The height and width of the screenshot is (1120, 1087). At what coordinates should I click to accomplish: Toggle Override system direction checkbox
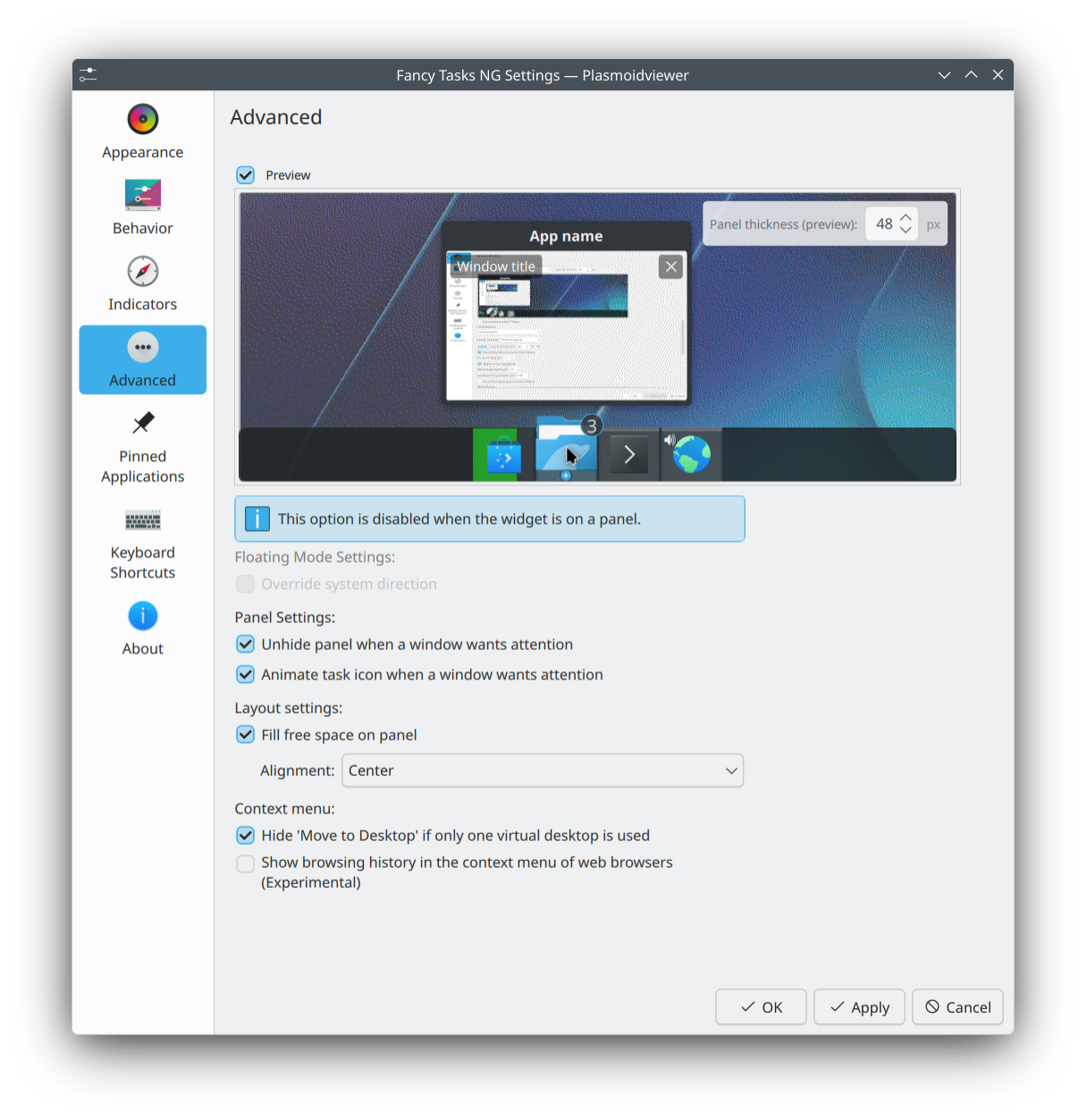point(246,584)
